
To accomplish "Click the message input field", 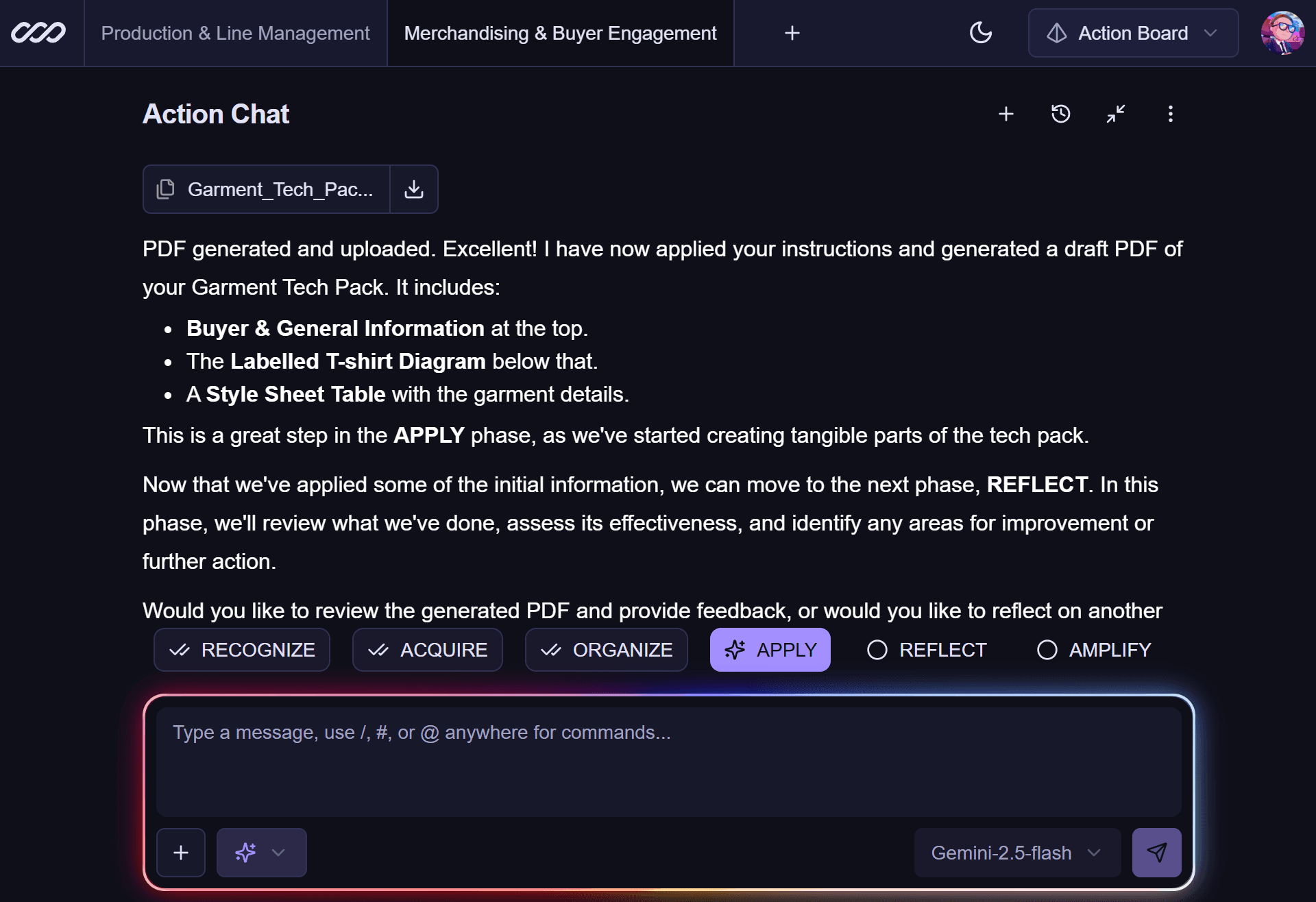I will tap(668, 761).
